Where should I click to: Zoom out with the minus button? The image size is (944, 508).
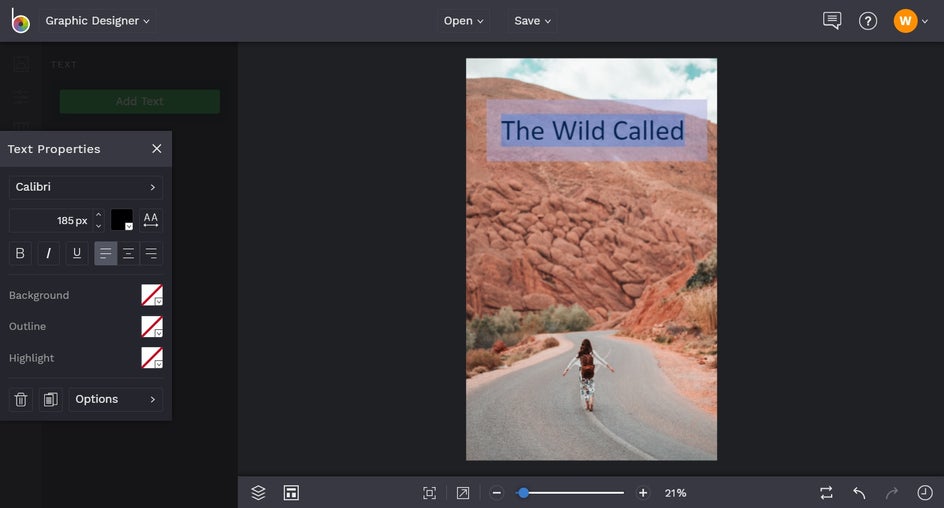[x=497, y=493]
